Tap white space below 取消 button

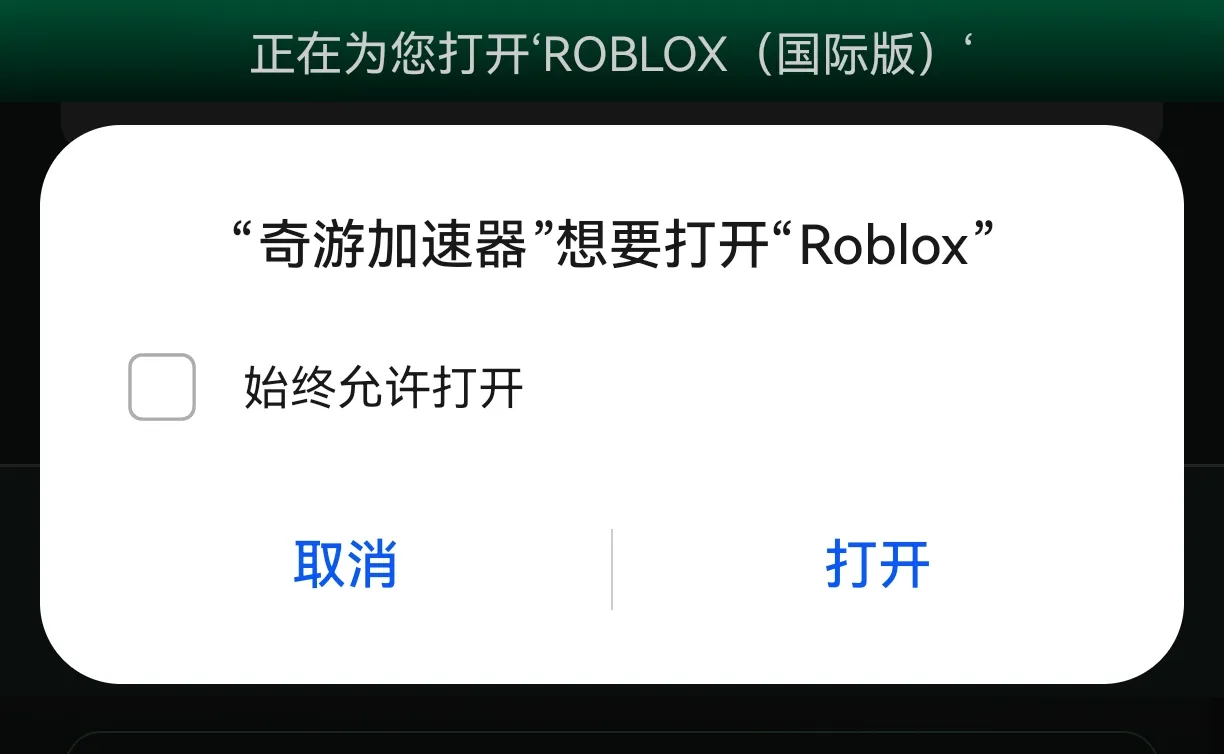pyautogui.click(x=345, y=640)
